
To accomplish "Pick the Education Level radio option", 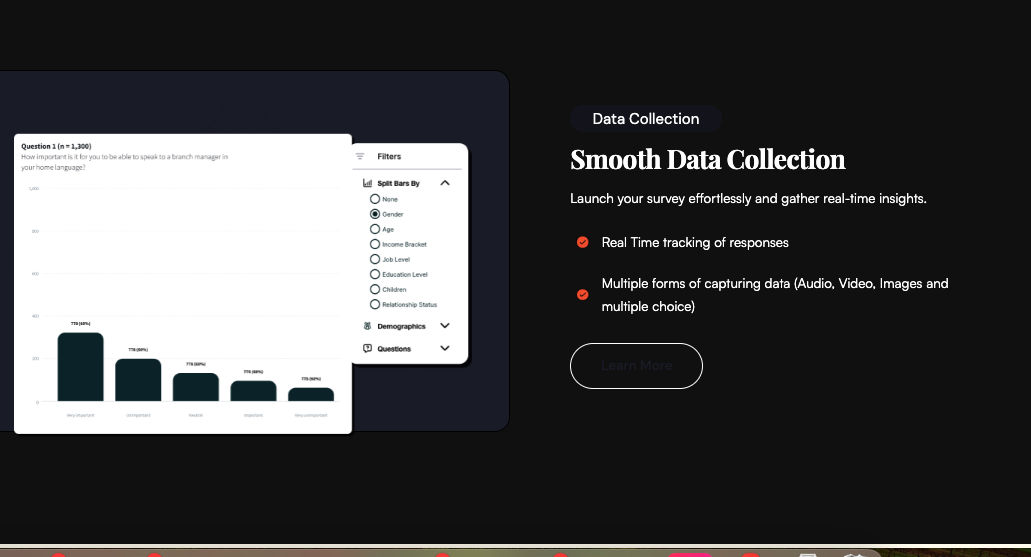I will (375, 274).
